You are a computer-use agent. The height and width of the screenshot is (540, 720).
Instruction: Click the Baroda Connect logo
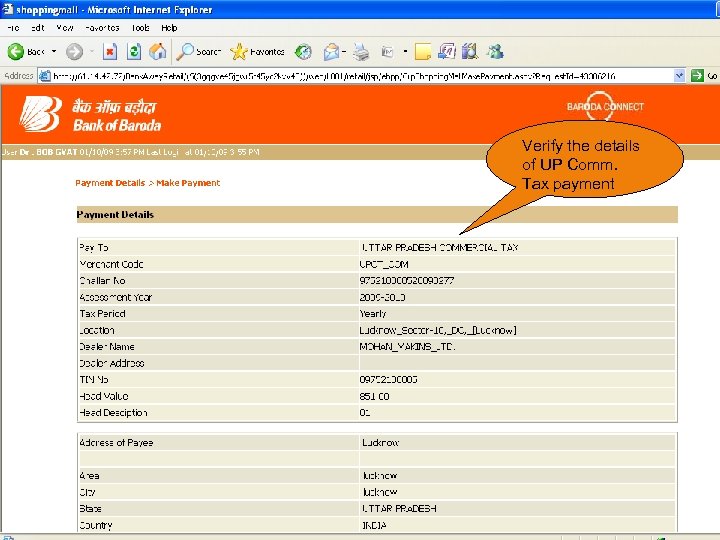point(605,106)
